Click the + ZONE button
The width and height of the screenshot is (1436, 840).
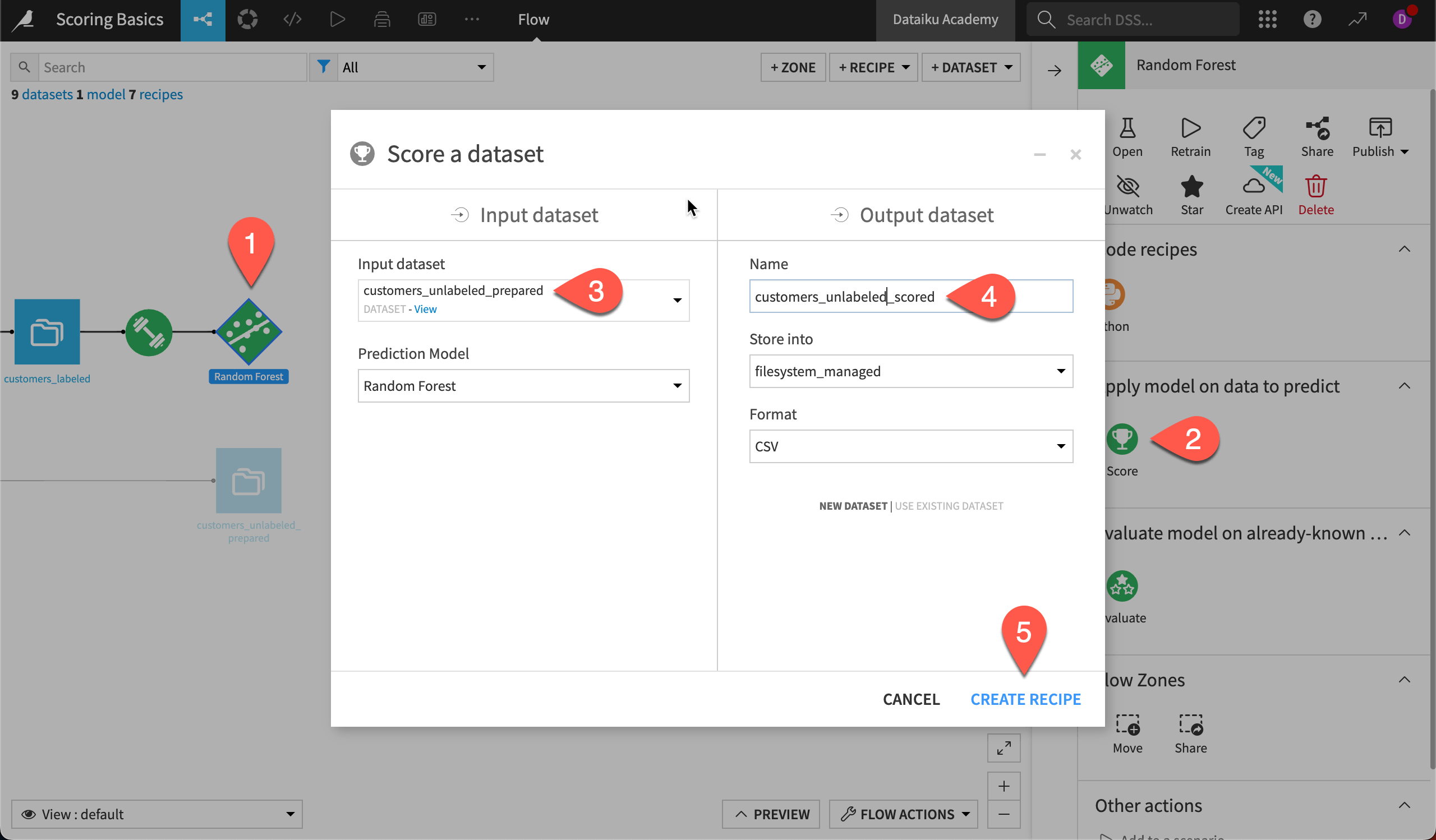(793, 67)
